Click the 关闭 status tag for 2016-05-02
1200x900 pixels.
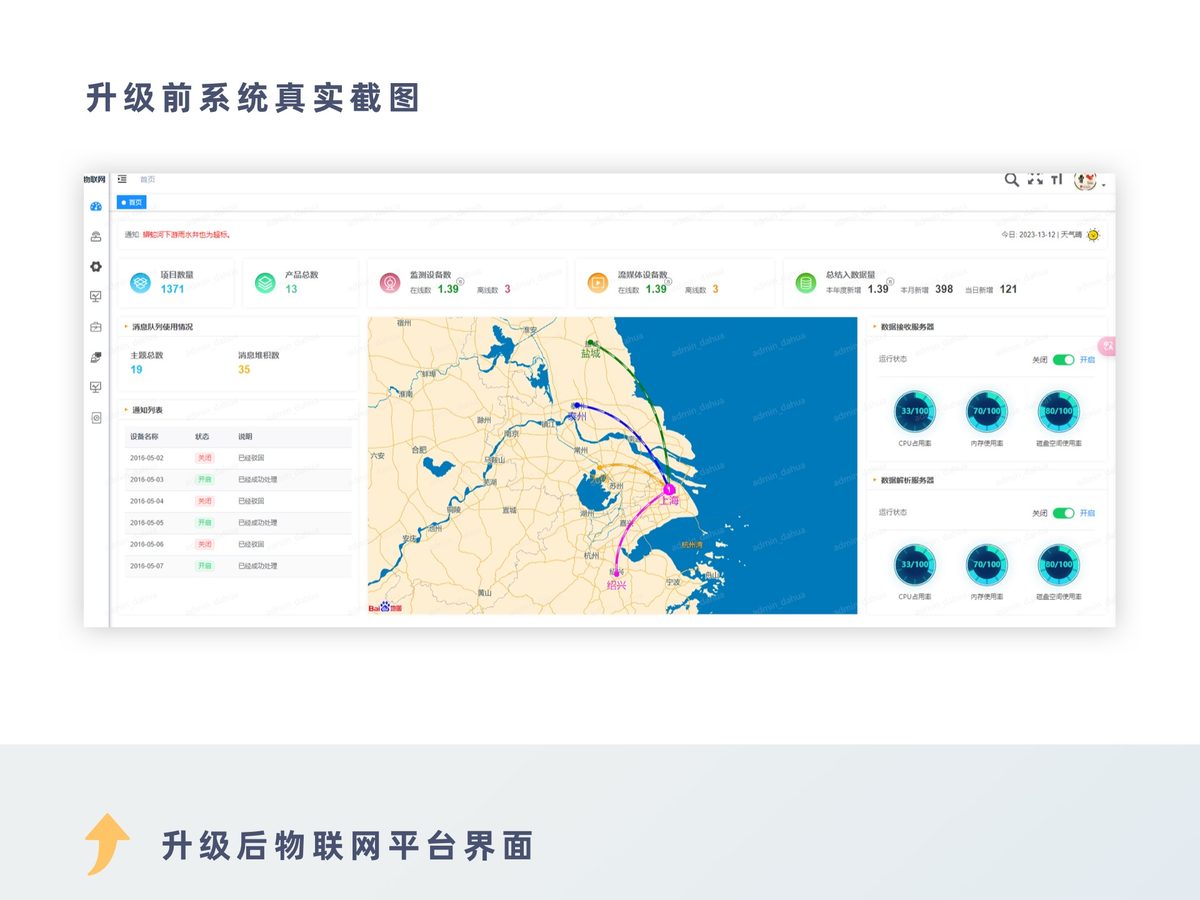[204, 458]
